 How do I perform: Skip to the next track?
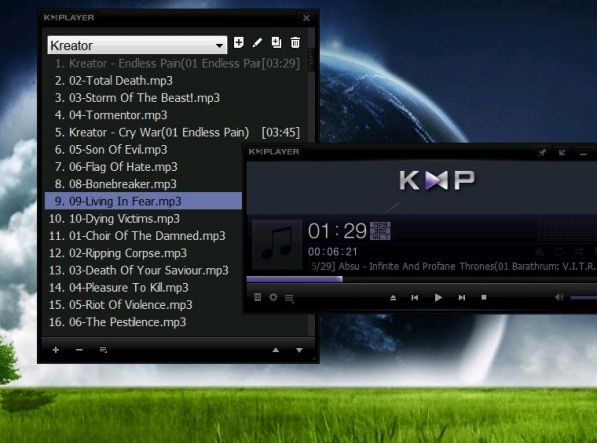461,298
